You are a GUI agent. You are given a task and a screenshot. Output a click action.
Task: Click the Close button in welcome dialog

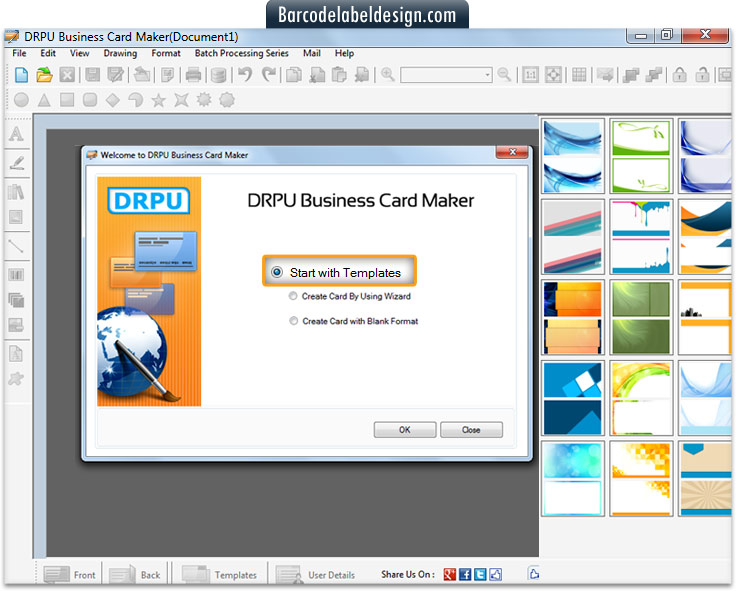click(x=471, y=430)
